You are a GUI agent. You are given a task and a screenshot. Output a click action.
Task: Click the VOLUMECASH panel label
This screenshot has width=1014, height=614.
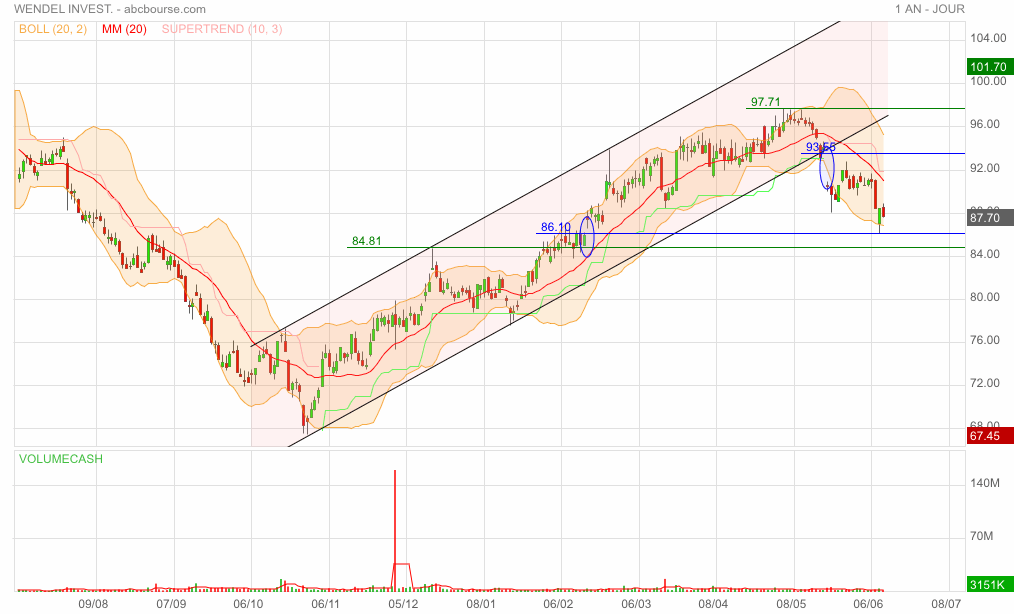click(x=61, y=459)
